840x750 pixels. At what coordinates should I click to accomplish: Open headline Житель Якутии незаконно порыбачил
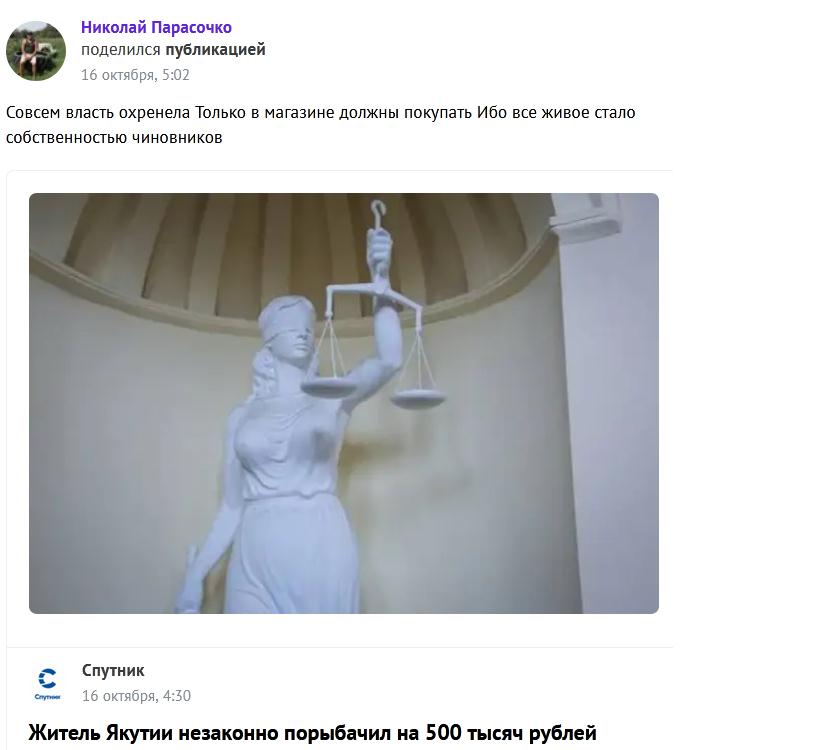[312, 732]
